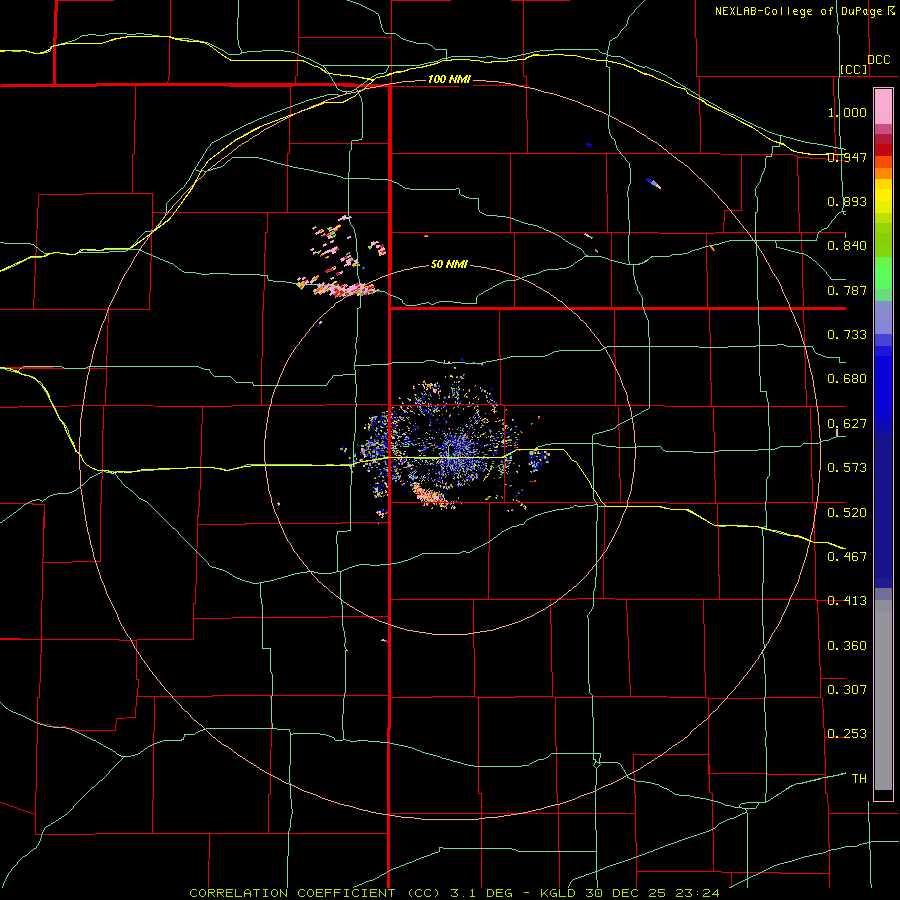Select the 1.000 value on the scale
Viewport: 900px width, 900px height.
click(847, 112)
